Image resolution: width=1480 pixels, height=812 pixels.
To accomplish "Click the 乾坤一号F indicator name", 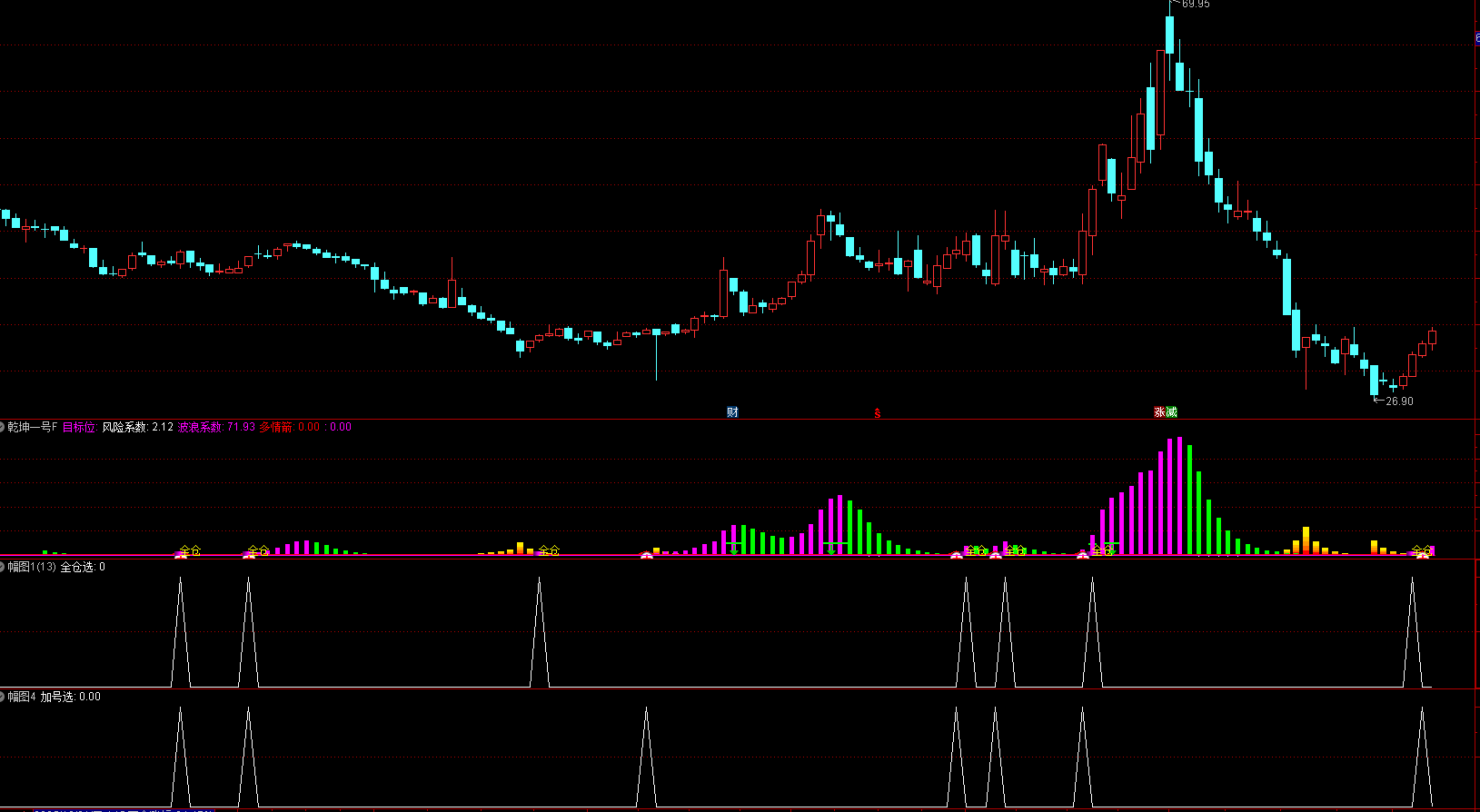I will click(x=33, y=427).
